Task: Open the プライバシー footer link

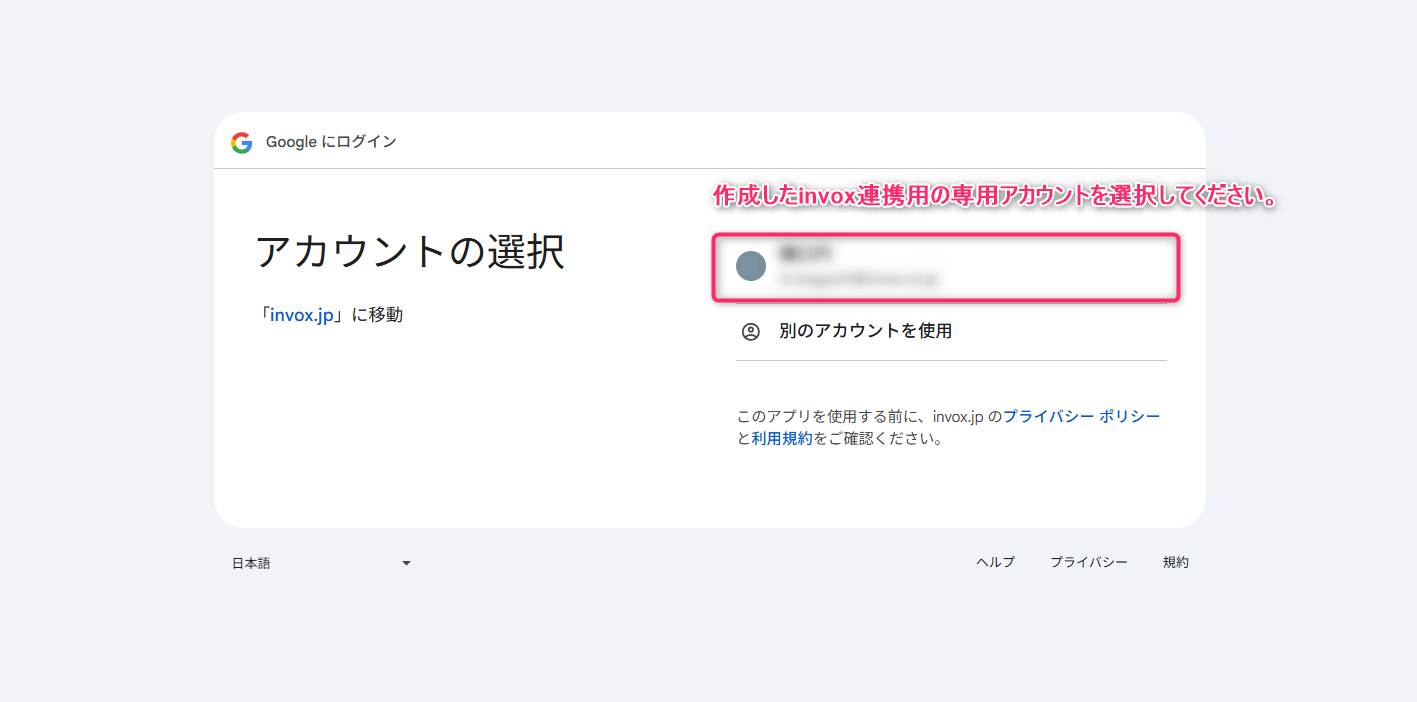Action: coord(1088,563)
